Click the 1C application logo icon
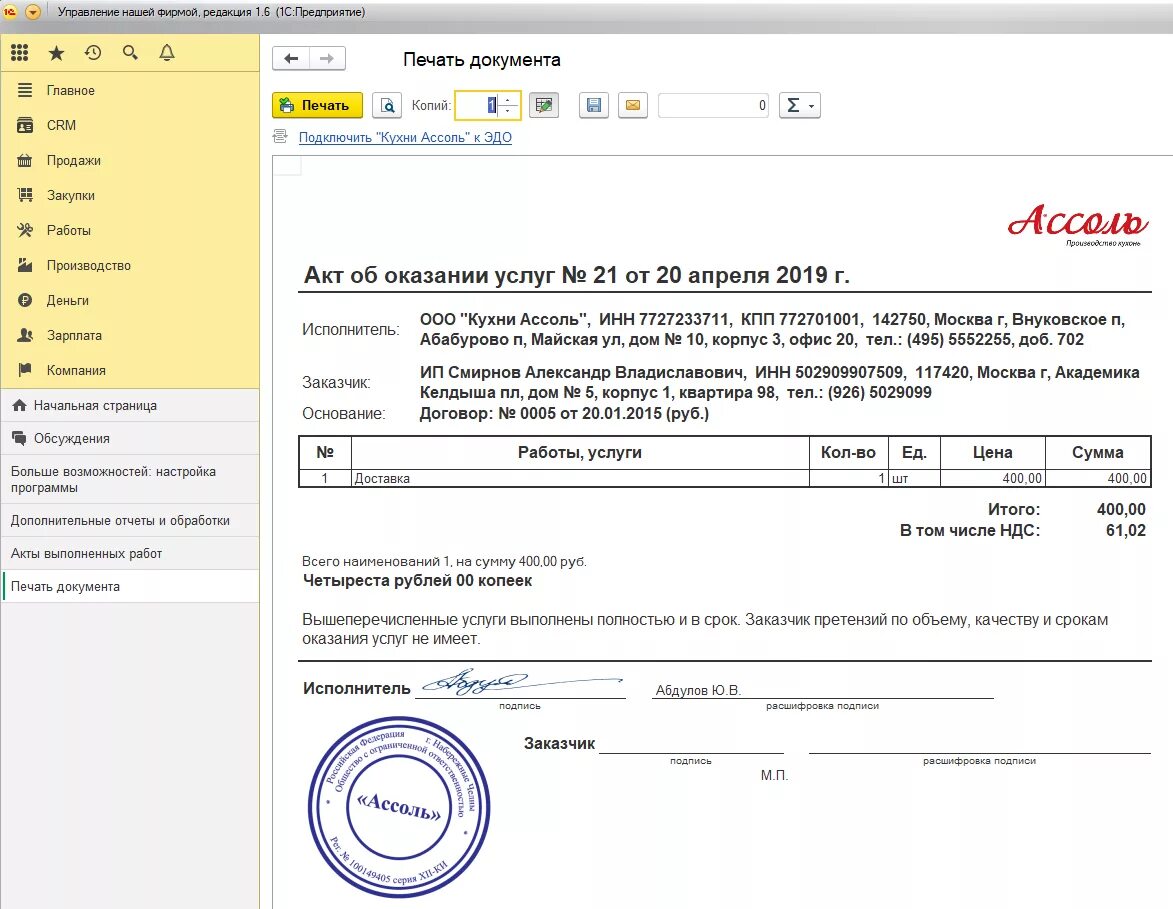This screenshot has height=909, width=1173. coord(10,12)
